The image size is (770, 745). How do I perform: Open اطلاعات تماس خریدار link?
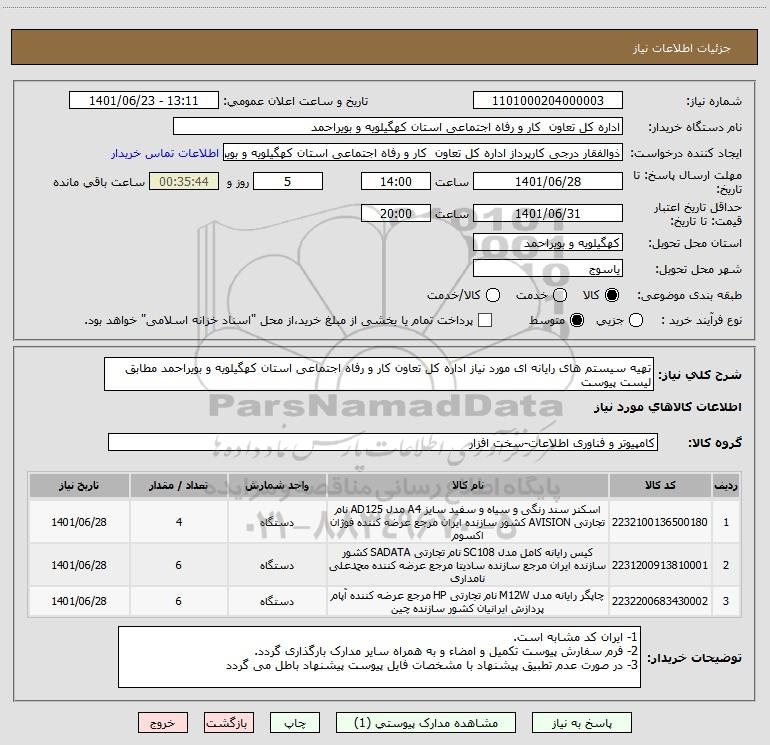[165, 153]
